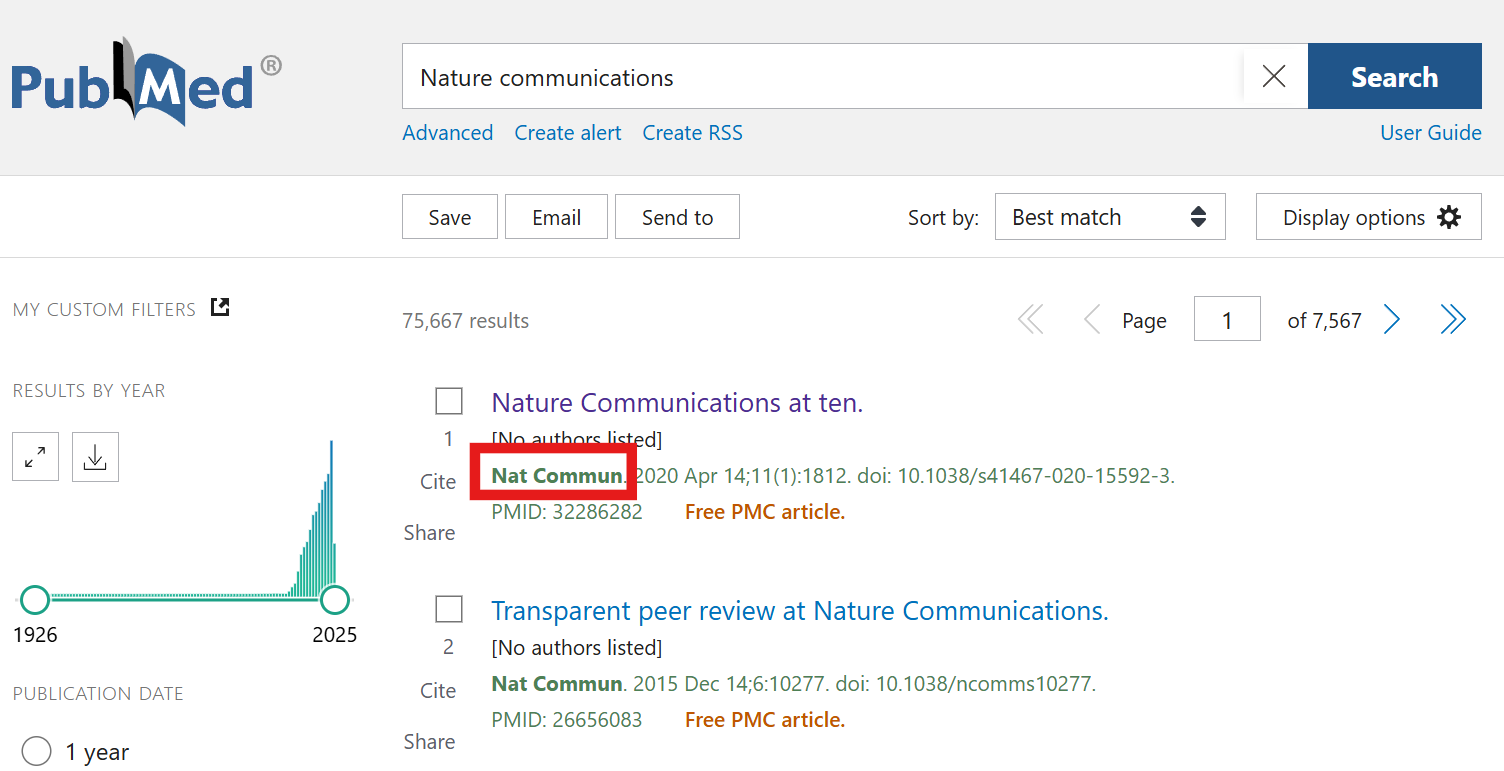Click Share for result 1
This screenshot has height=771, width=1504.
pos(429,533)
